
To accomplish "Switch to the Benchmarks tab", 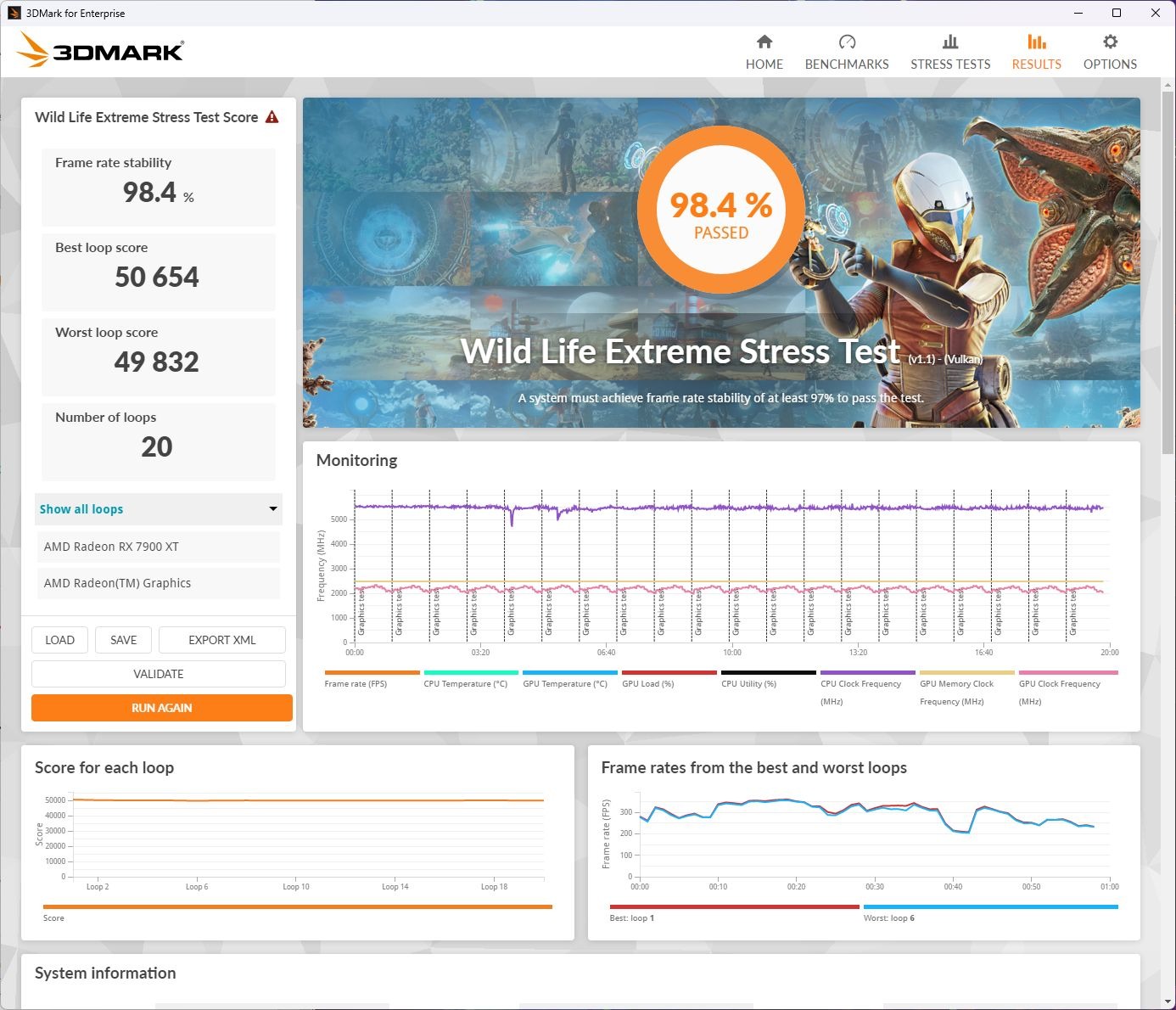I will [x=847, y=53].
